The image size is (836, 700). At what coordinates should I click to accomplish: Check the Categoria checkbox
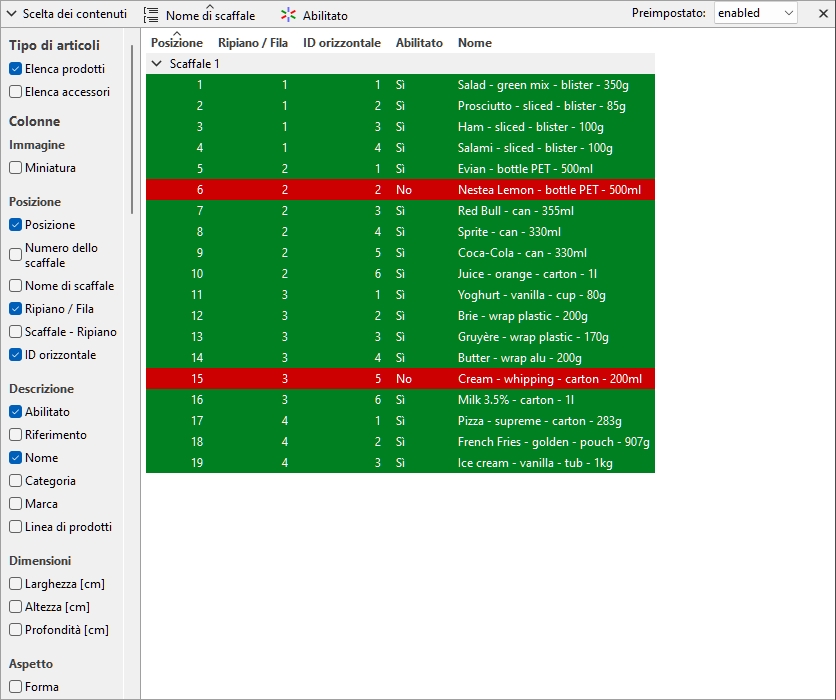point(15,481)
